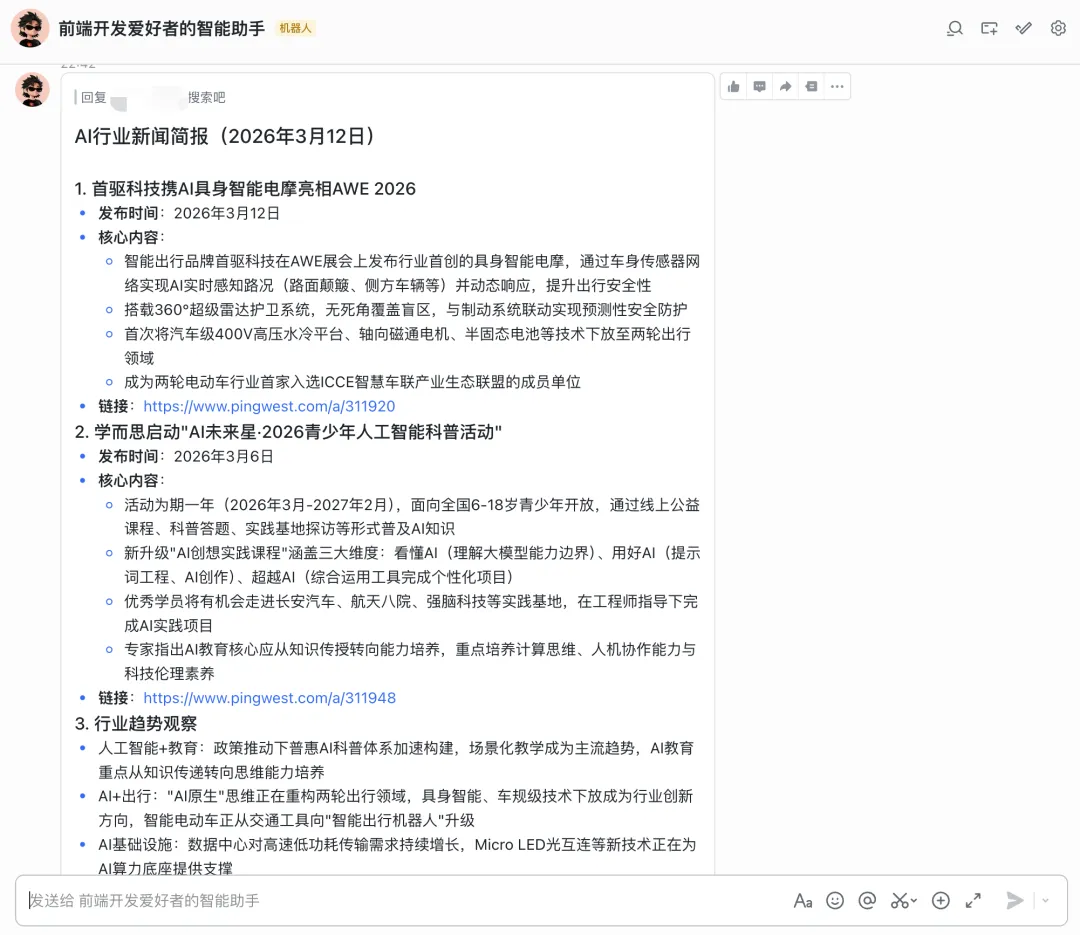Open more message actions ellipsis

pyautogui.click(x=837, y=87)
